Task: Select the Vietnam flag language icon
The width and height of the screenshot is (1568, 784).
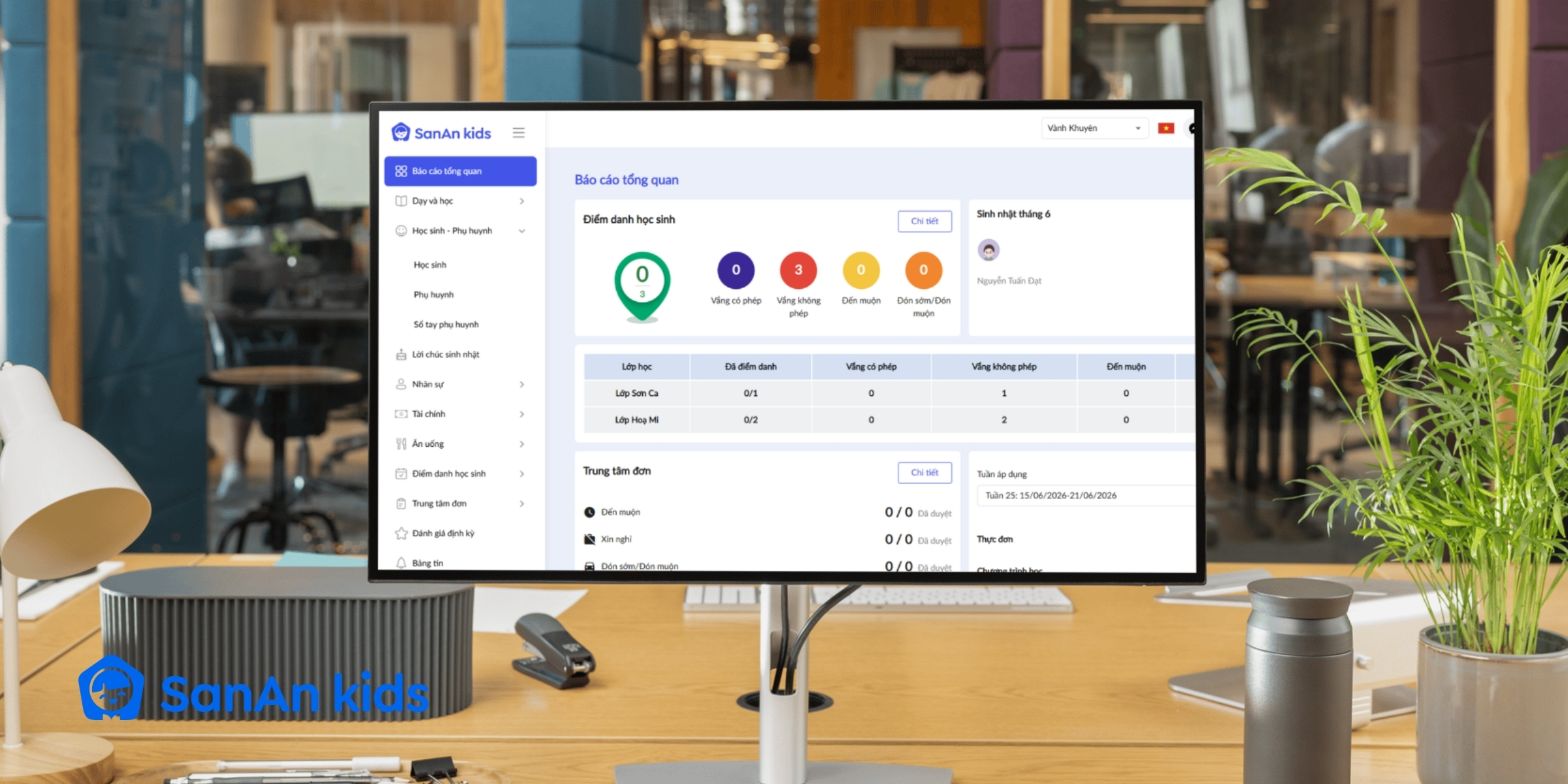Action: [1166, 128]
